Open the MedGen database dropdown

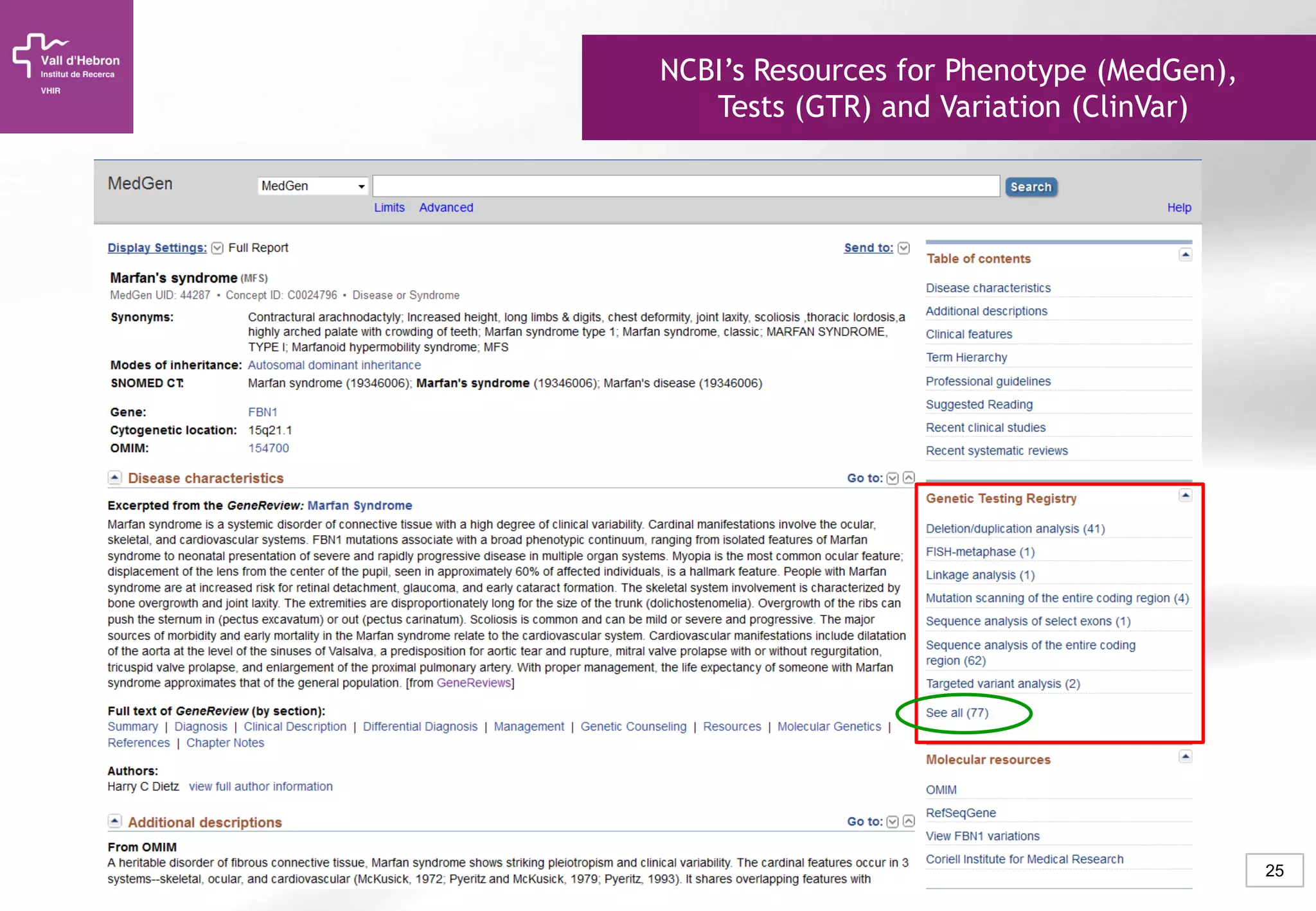[x=313, y=186]
